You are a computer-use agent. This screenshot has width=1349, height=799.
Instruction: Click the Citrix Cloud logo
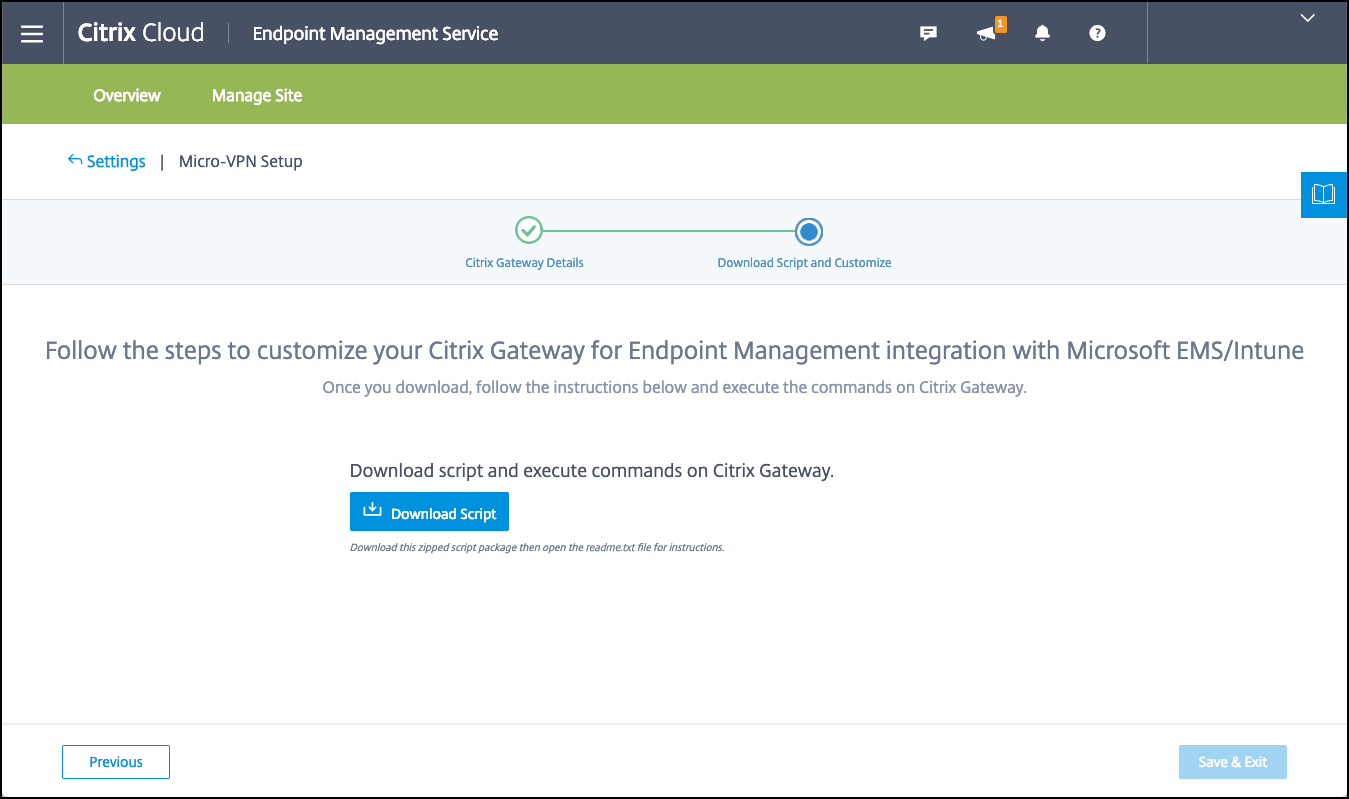[141, 33]
